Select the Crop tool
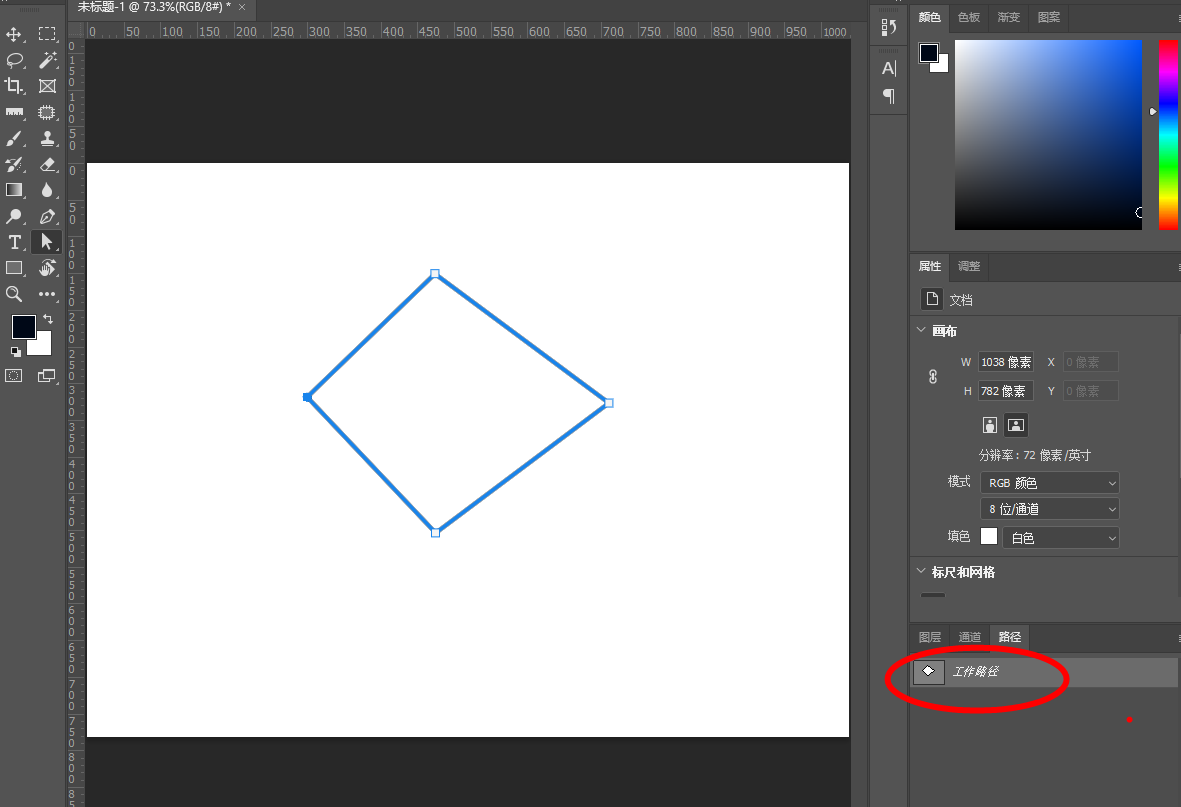Screen dimensions: 1181x807 (x=14, y=86)
